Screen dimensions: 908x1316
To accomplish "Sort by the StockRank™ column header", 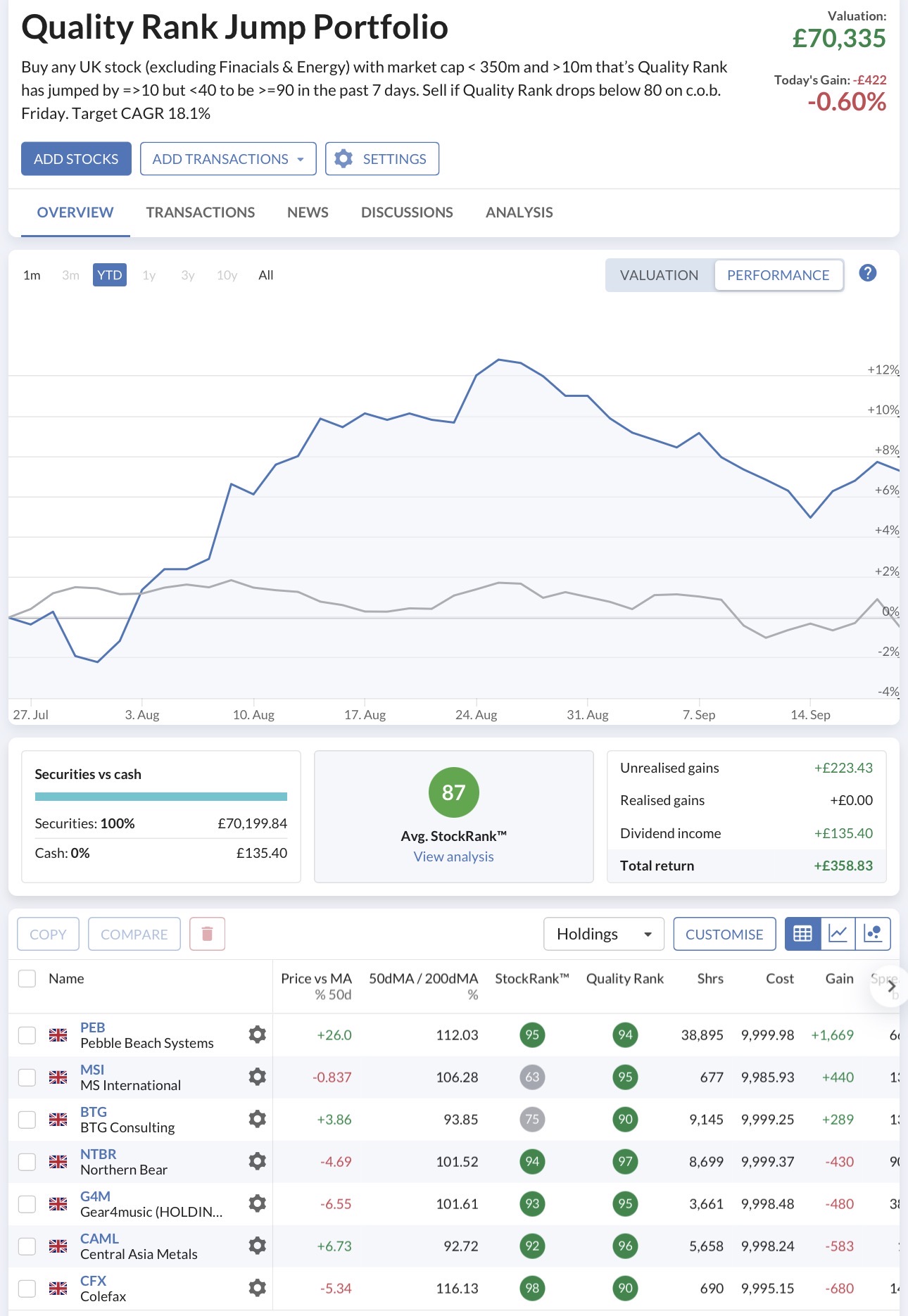I will (x=531, y=978).
